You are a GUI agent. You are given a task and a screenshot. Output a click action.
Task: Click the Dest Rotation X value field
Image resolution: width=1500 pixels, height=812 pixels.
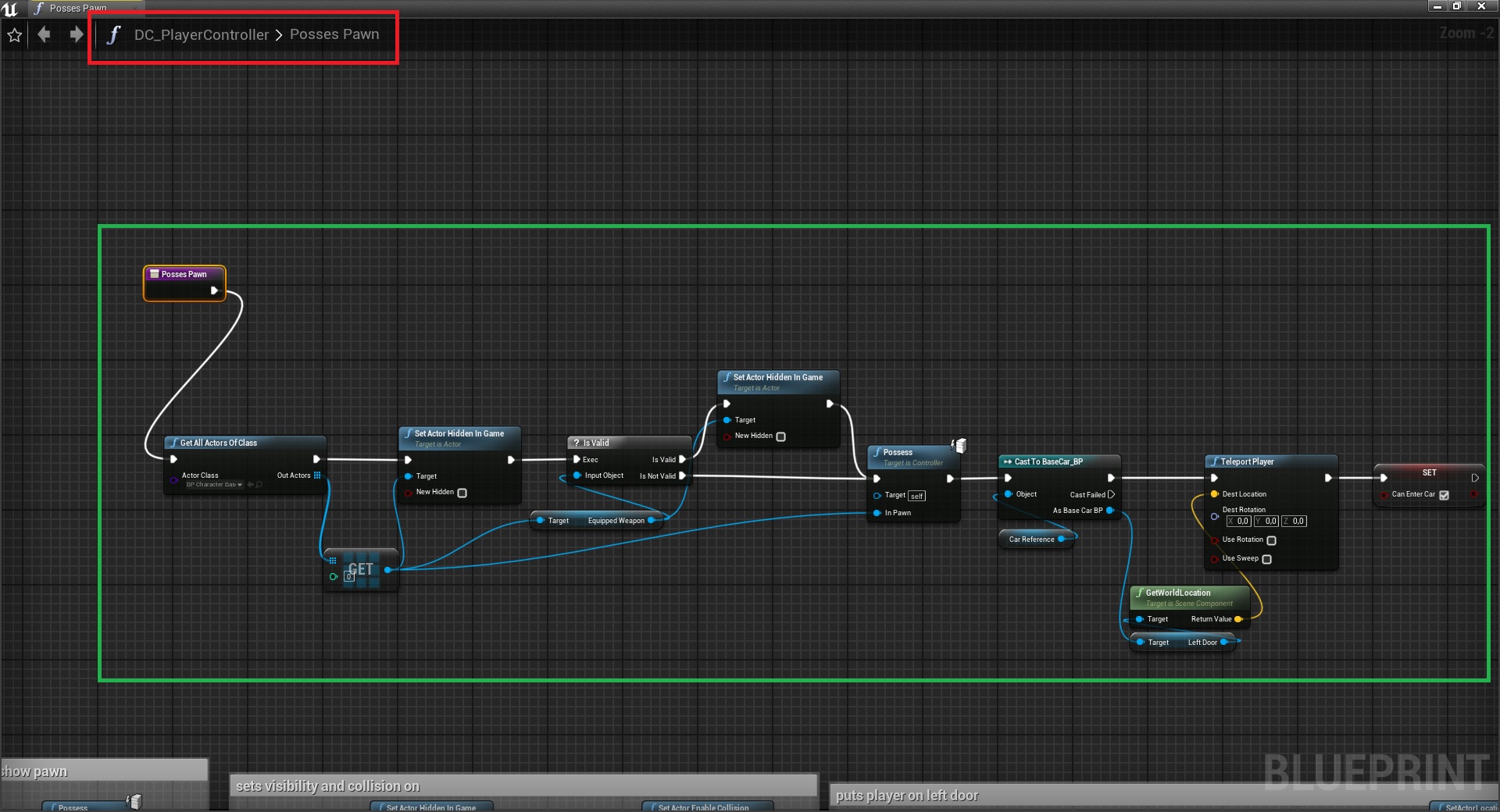(1241, 522)
